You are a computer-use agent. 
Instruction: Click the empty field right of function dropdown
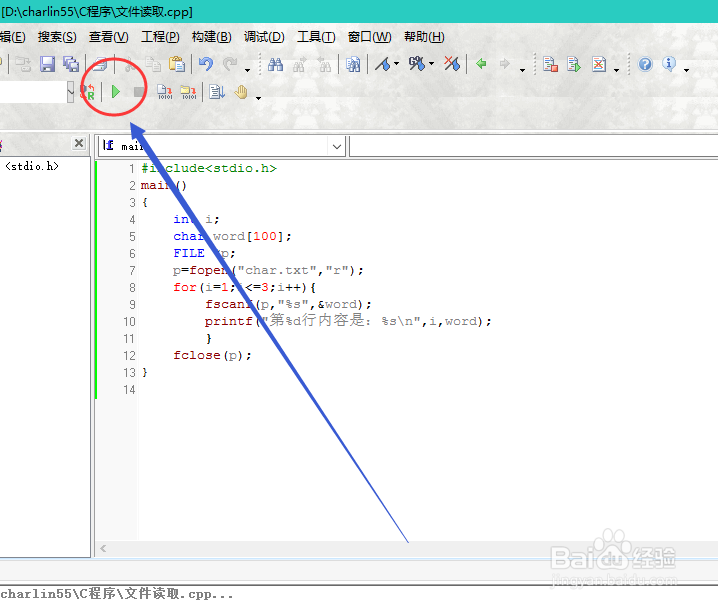[533, 147]
